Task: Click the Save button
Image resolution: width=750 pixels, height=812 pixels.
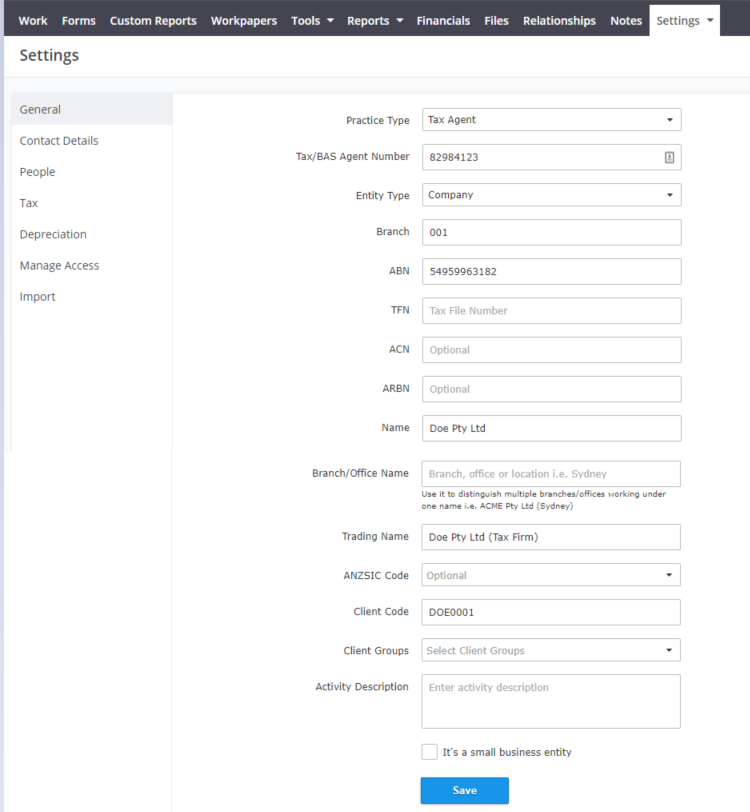Action: click(x=464, y=790)
